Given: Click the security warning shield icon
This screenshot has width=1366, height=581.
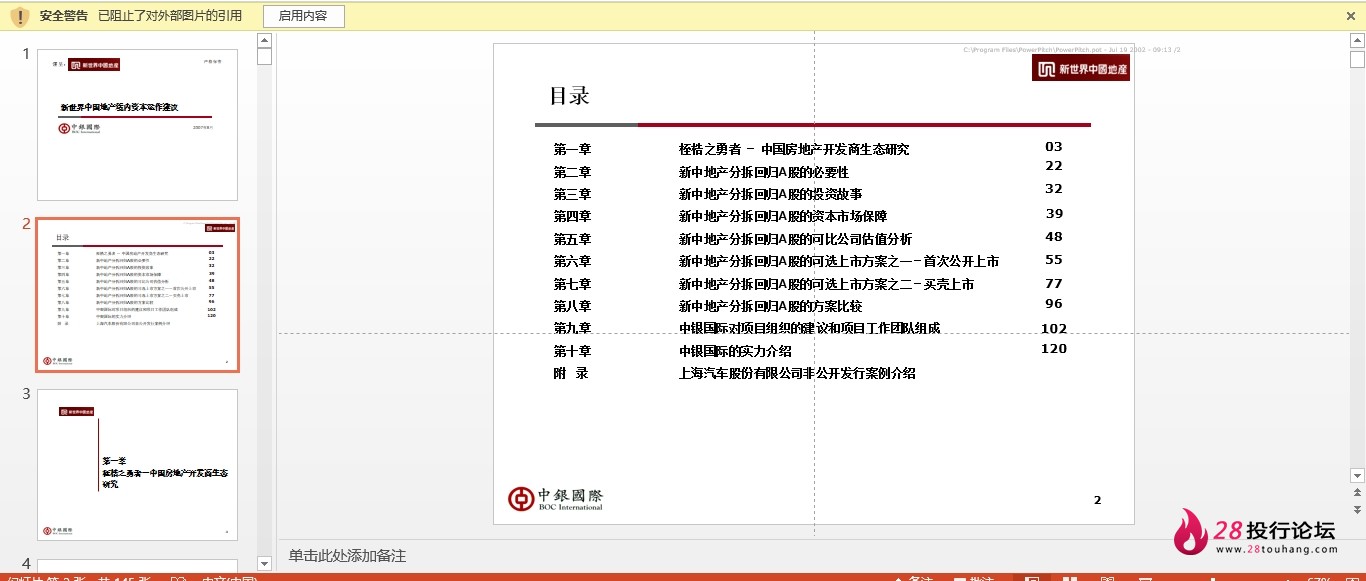Looking at the screenshot, I should [20, 16].
